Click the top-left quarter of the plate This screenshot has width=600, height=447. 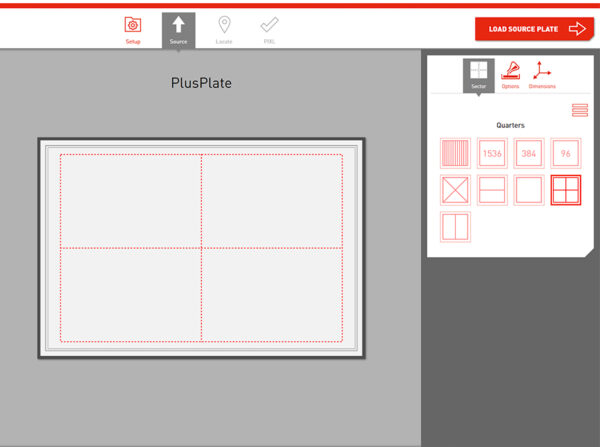[131, 201]
